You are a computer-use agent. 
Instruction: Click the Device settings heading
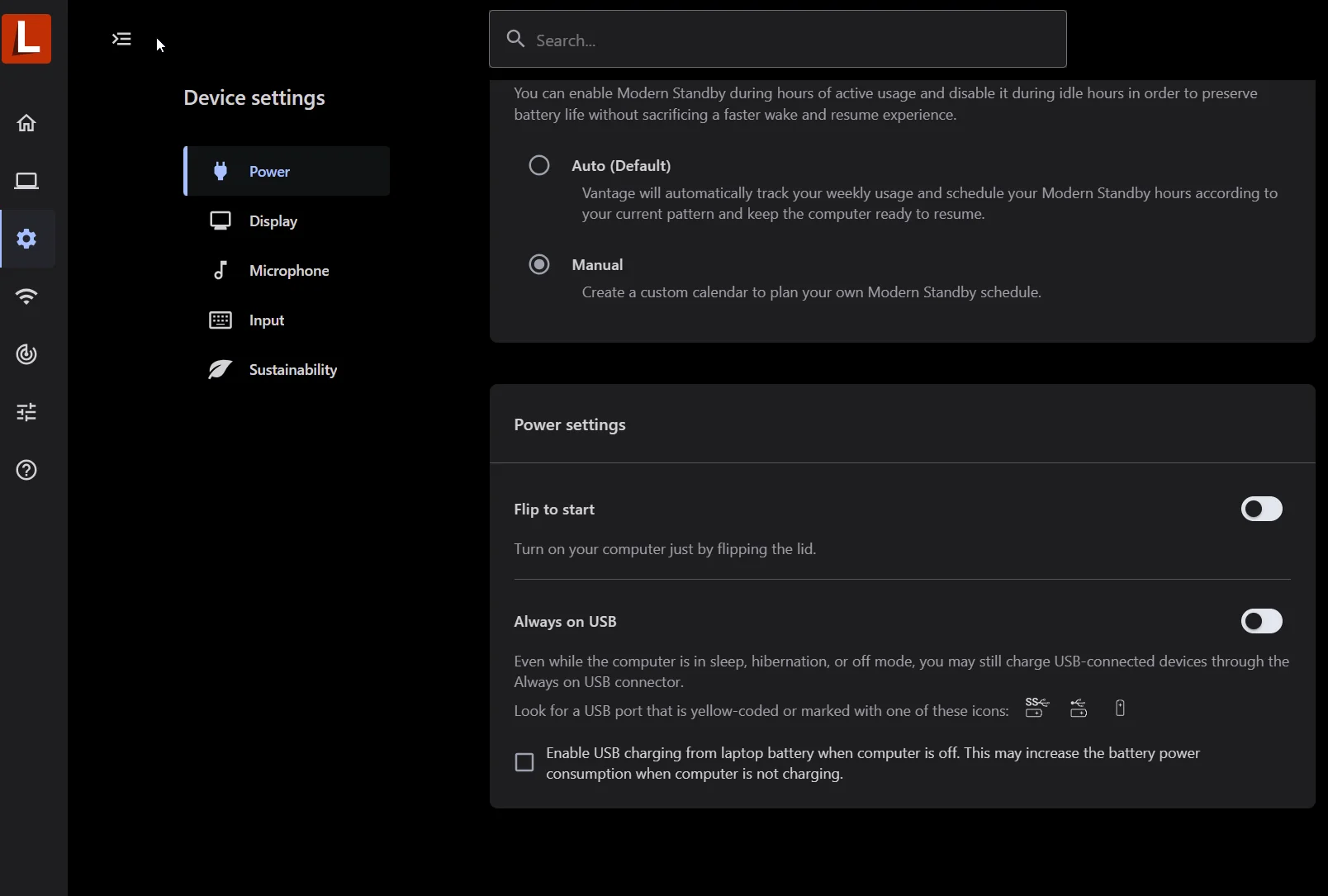[254, 97]
